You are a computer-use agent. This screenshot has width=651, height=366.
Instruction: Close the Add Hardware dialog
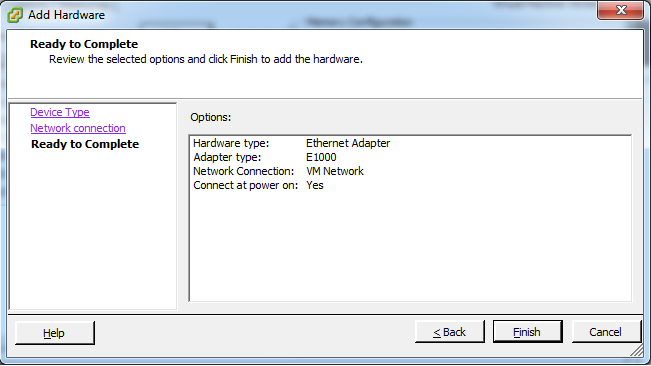pyautogui.click(x=620, y=10)
